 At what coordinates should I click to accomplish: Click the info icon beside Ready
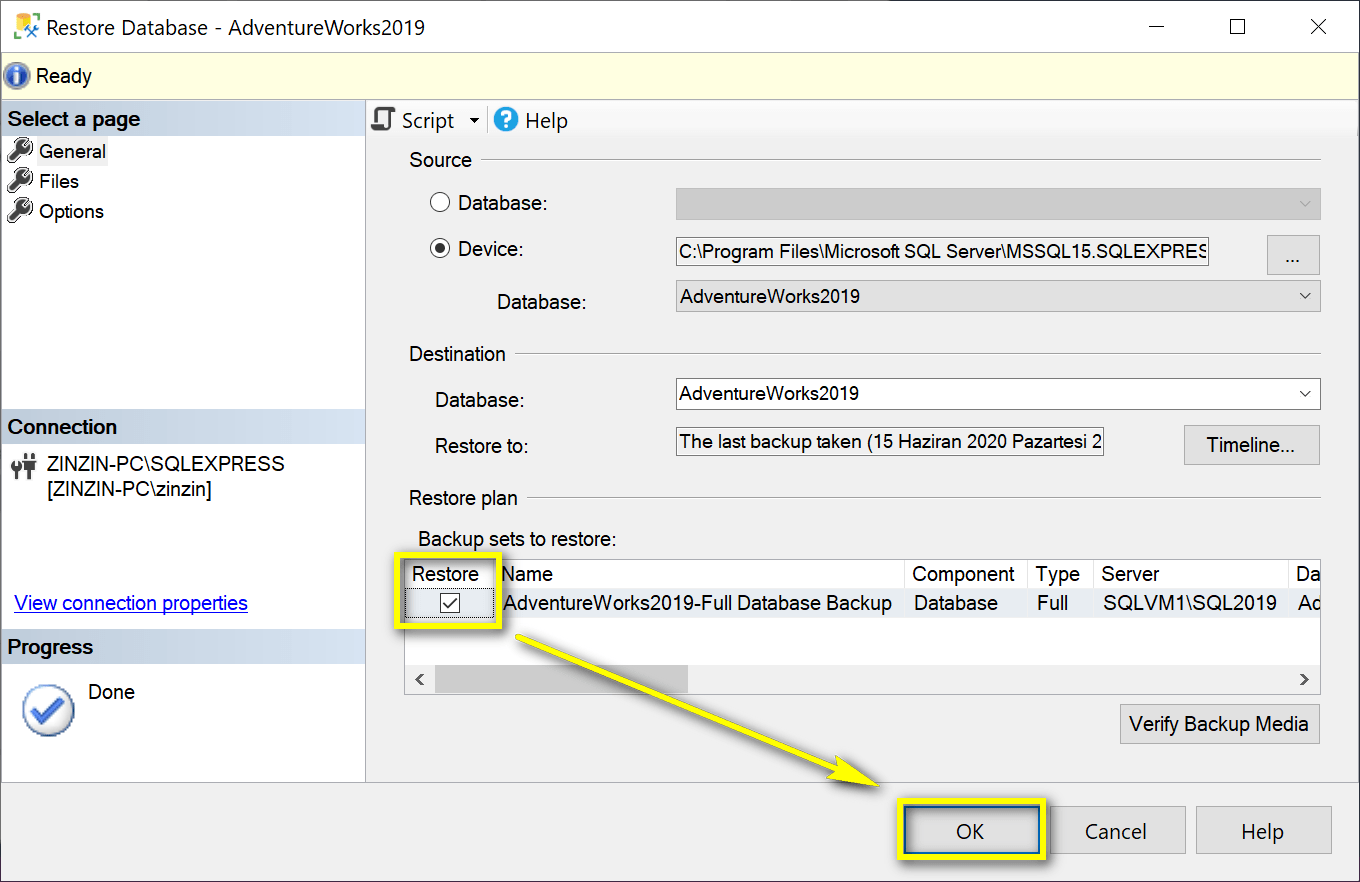point(17,76)
